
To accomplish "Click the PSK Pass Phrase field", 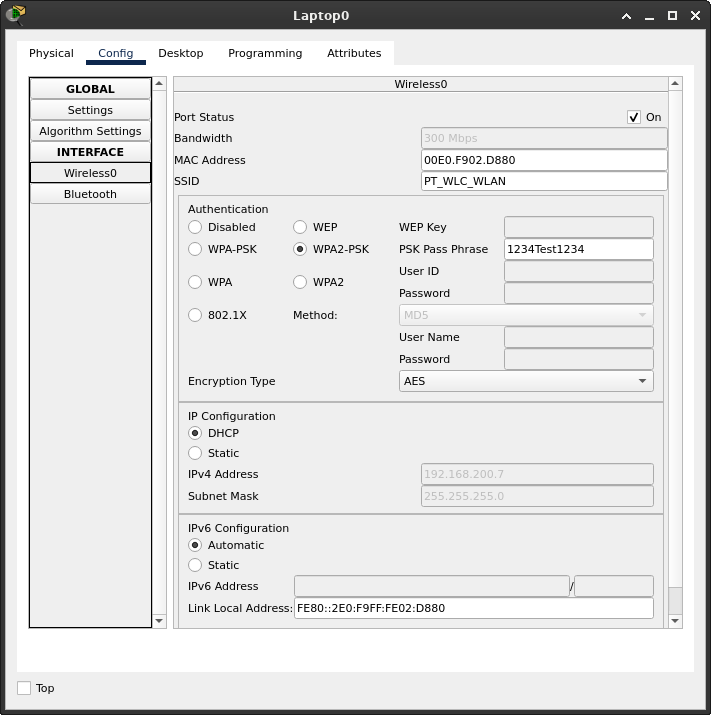I will click(x=578, y=249).
